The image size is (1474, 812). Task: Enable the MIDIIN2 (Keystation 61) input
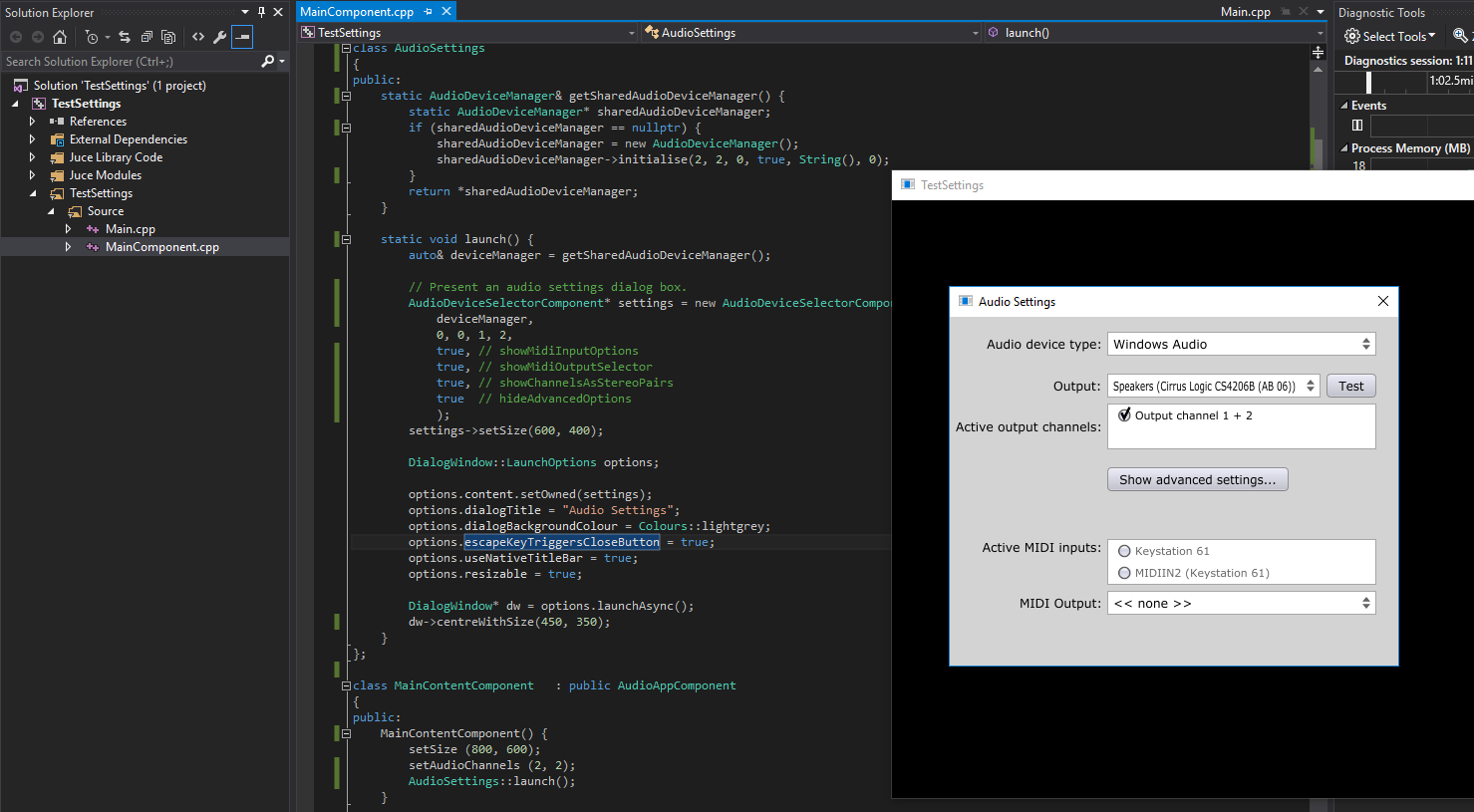(1124, 573)
